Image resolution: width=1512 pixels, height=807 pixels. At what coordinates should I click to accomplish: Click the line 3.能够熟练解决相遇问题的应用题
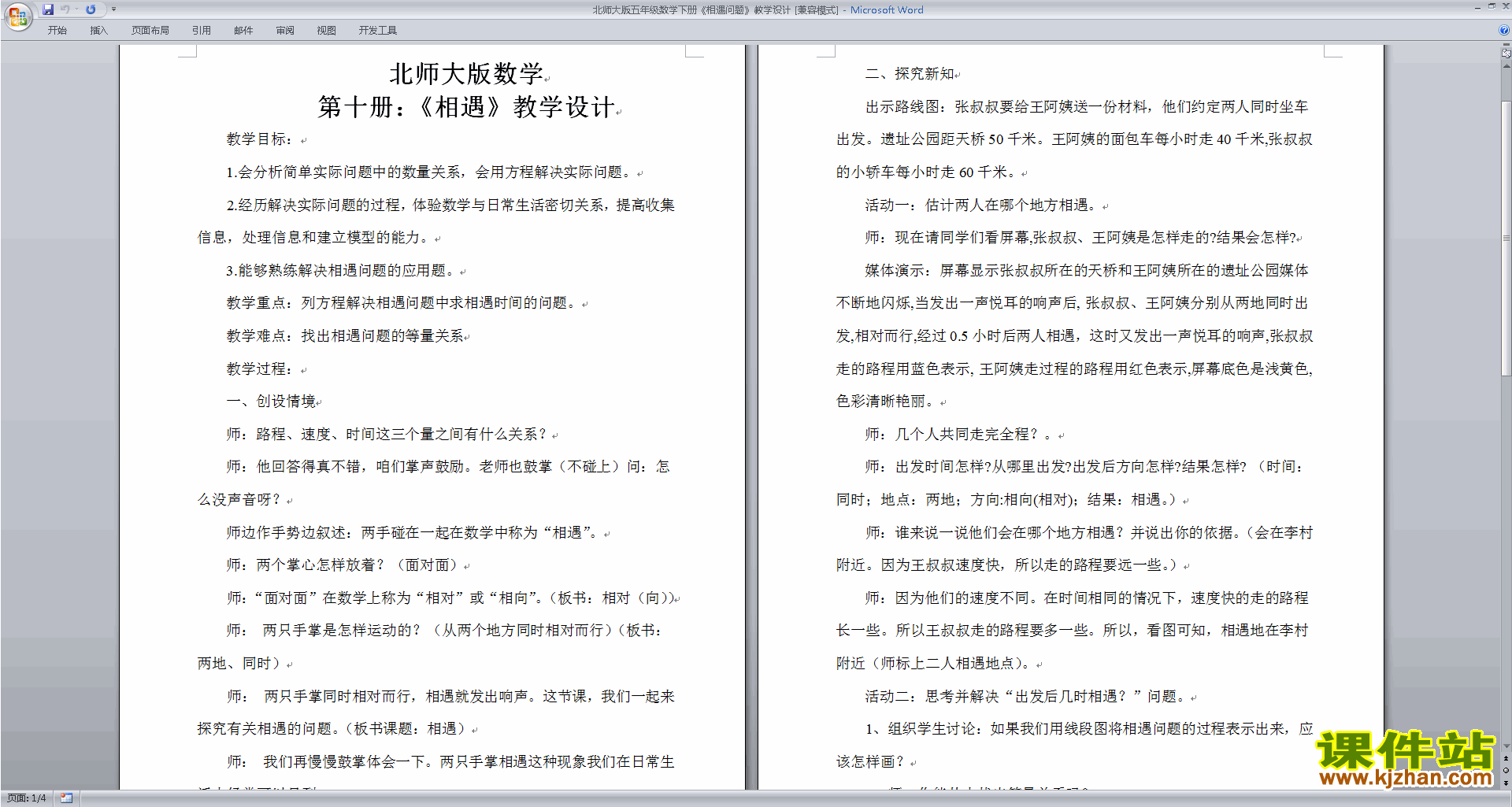340,271
